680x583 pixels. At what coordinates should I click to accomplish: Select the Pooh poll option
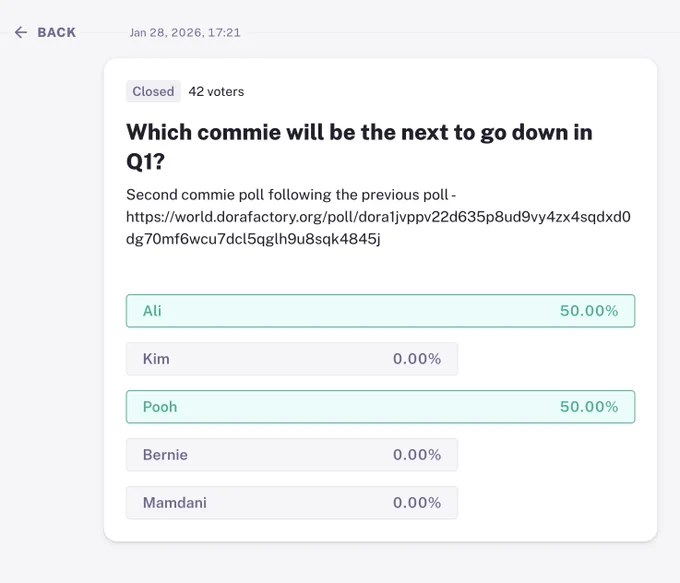(380, 407)
